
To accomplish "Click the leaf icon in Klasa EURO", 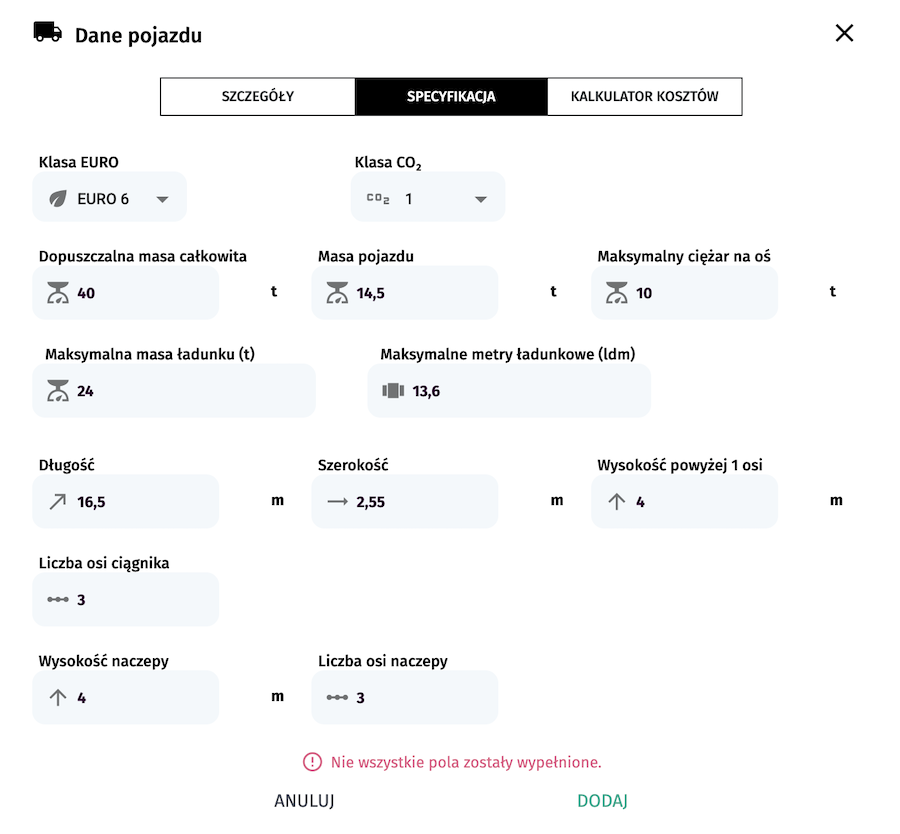I will coord(58,199).
